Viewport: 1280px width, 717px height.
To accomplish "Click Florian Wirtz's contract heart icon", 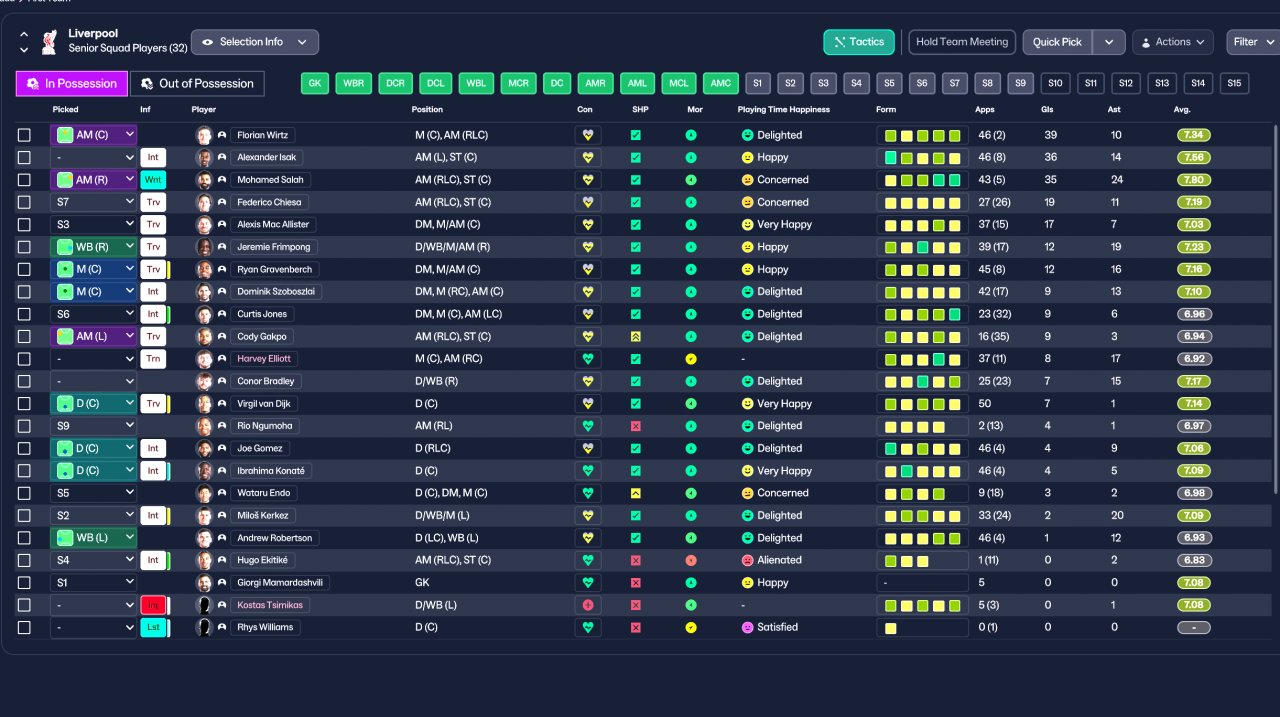I will pyautogui.click(x=588, y=135).
